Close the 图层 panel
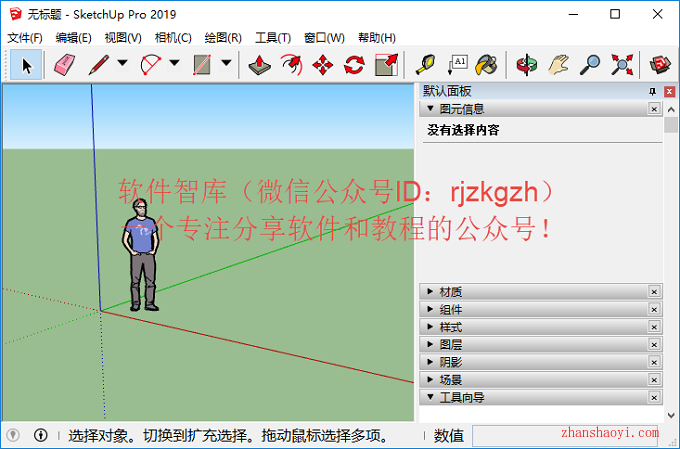Viewport: 680px width, 449px height. [x=654, y=344]
